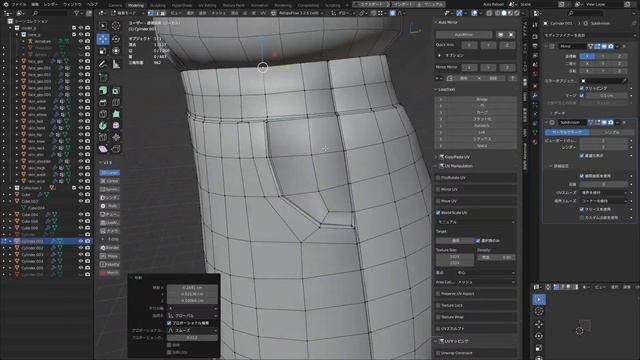Click the AutoMirror button
Image resolution: width=640 pixels, height=360 pixels.
pos(464,35)
